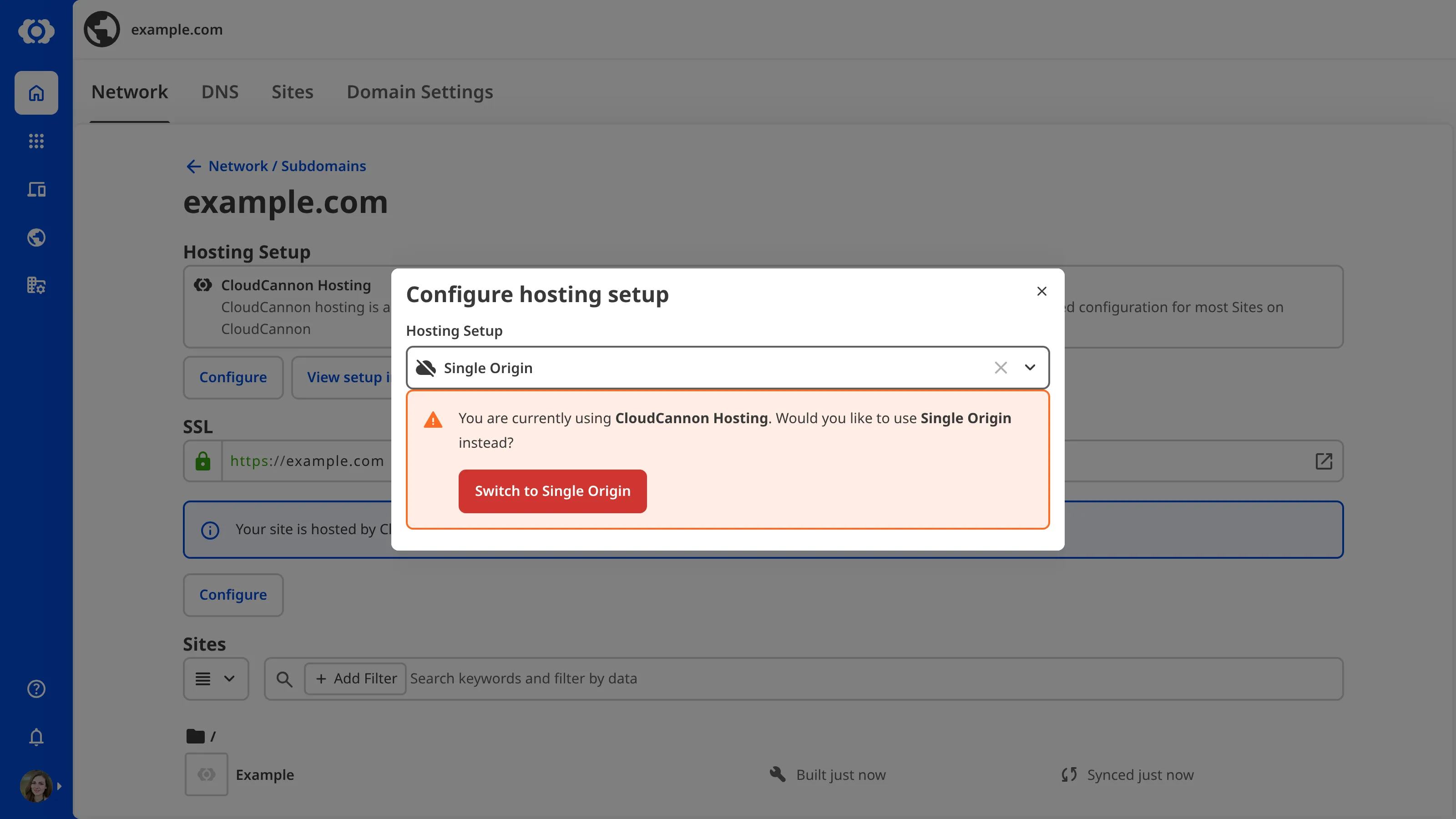Switch to the Network tab
1456x819 pixels.
pyautogui.click(x=129, y=92)
